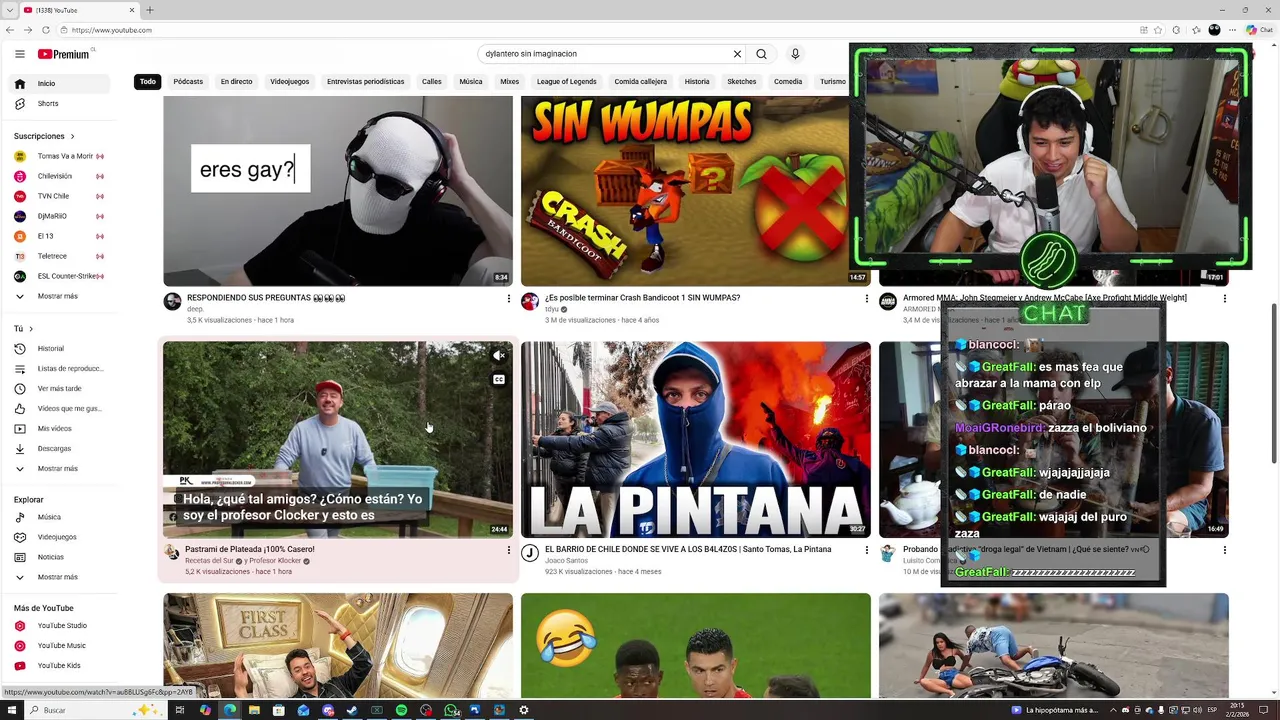1280x720 pixels.
Task: Open the Suscripciones section header
Action: pos(44,136)
